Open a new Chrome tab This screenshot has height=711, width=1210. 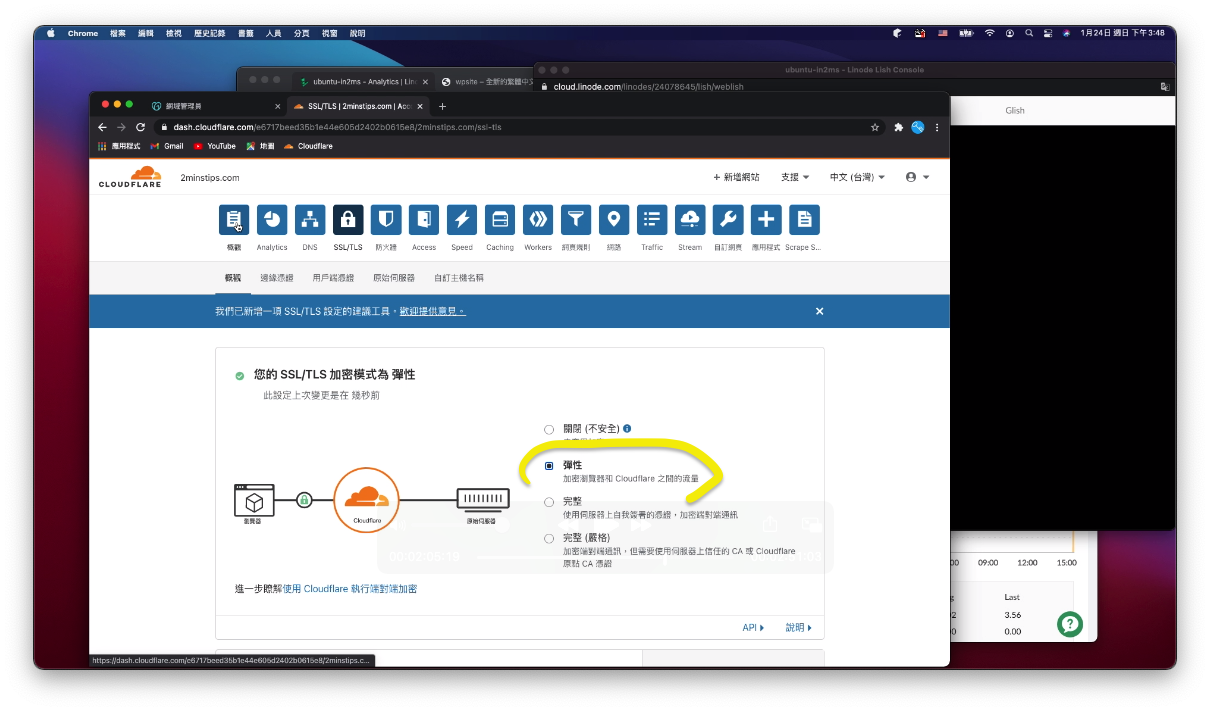click(x=443, y=106)
